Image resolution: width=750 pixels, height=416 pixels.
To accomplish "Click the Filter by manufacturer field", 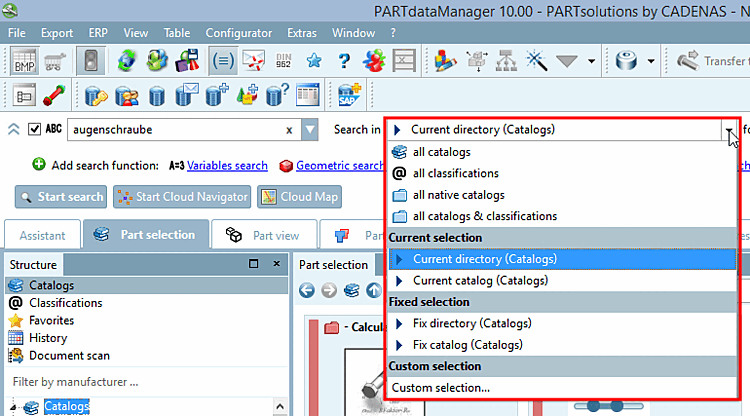I will click(x=146, y=382).
